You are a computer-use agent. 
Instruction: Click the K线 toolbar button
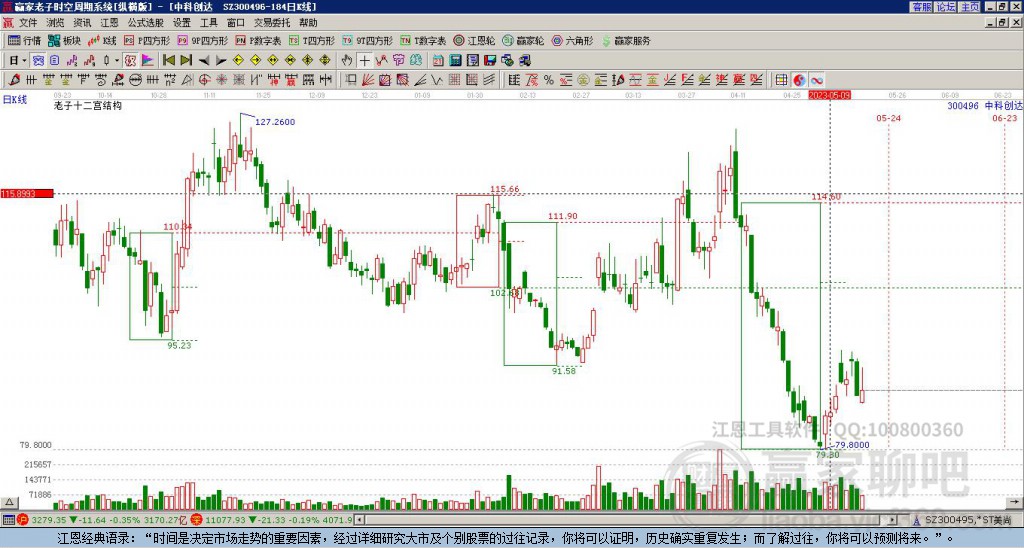pos(103,40)
